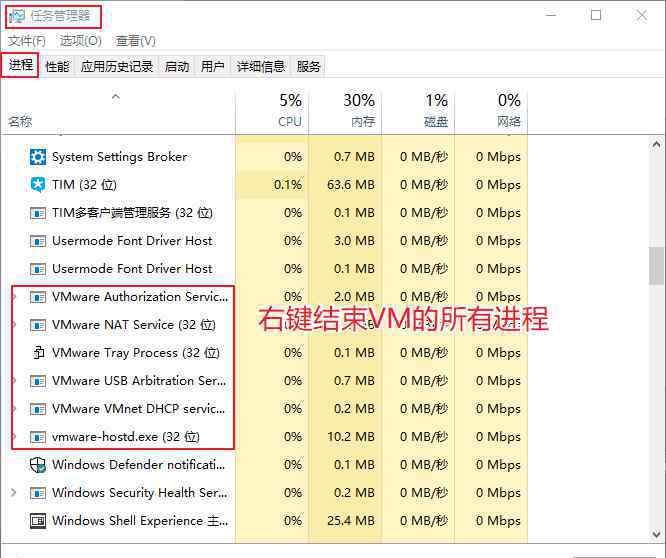Click the VMware VMnet DHCP service icon
Image resolution: width=666 pixels, height=558 pixels.
click(38, 409)
